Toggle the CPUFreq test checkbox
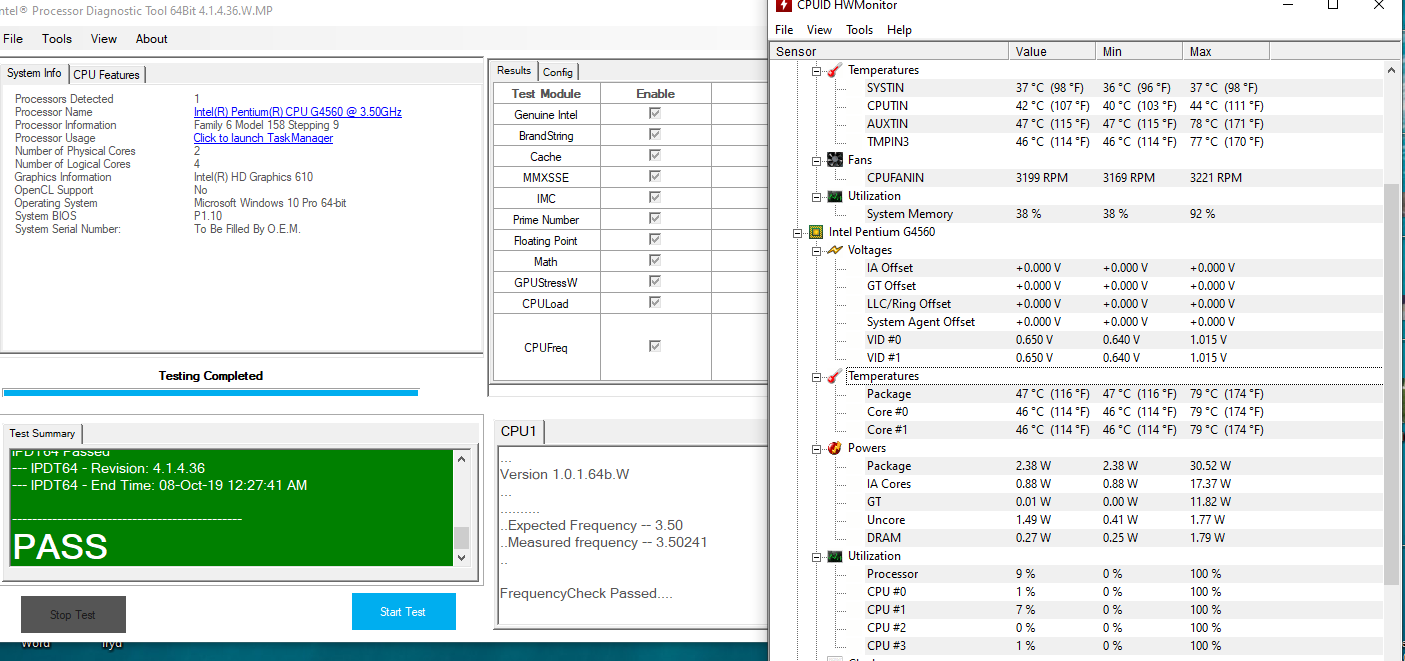 [655, 346]
